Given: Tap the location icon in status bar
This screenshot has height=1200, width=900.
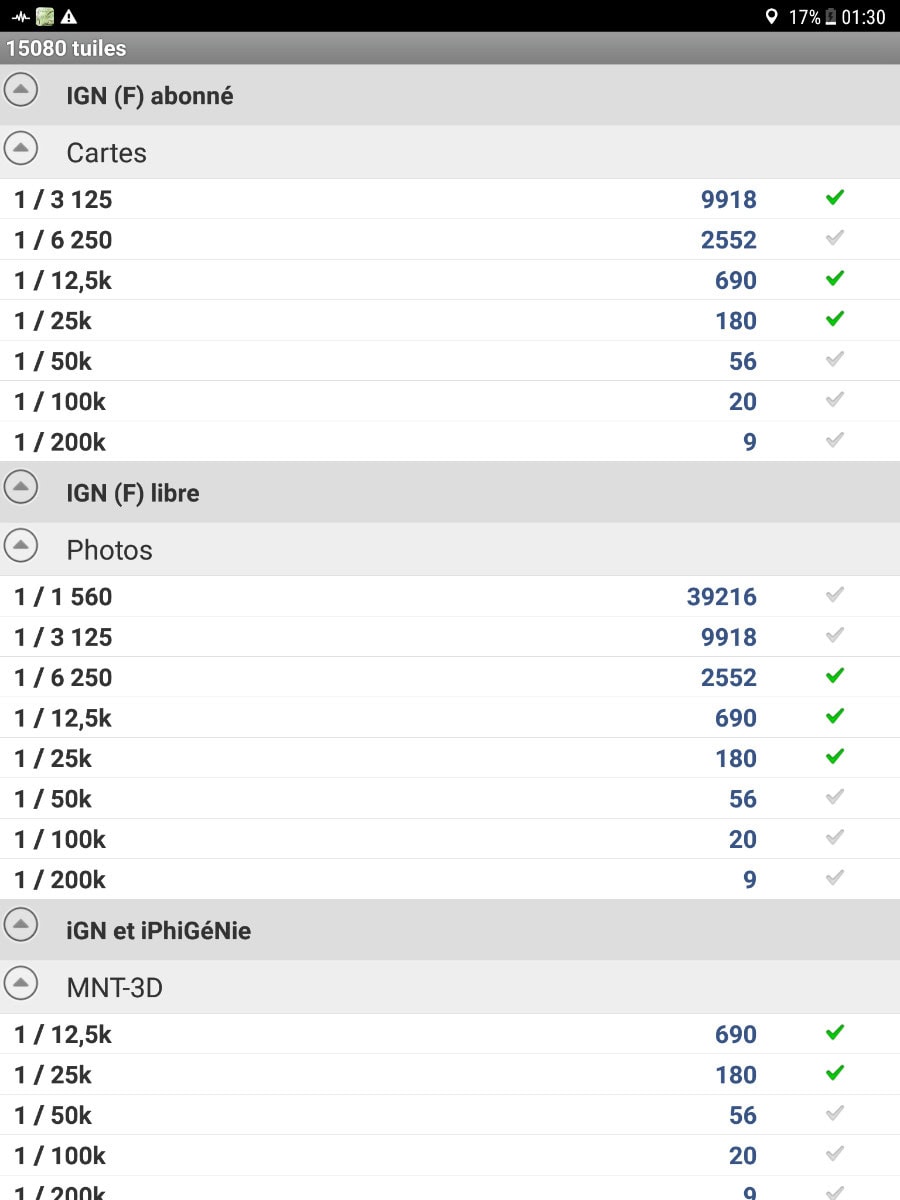Looking at the screenshot, I should (771, 16).
